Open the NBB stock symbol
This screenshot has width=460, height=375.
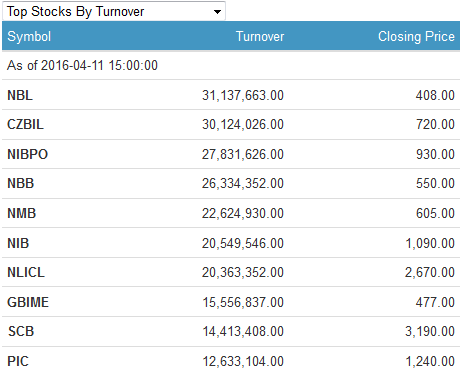[x=21, y=183]
